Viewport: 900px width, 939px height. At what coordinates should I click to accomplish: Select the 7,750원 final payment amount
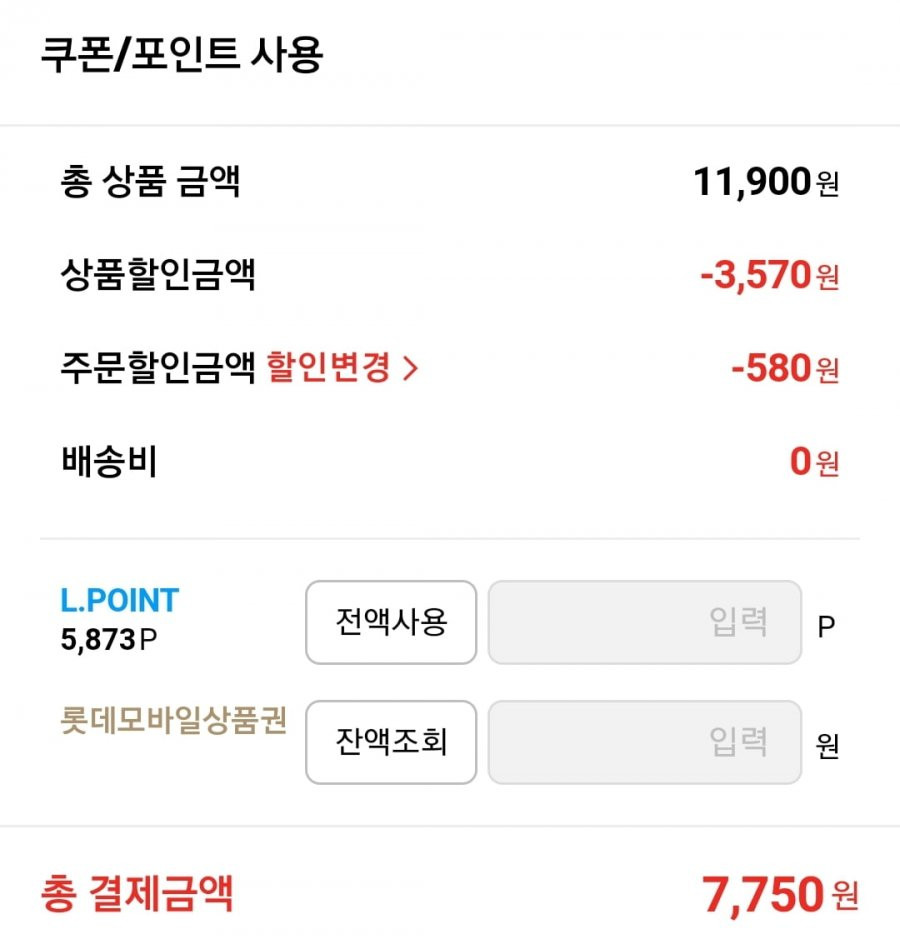click(x=780, y=895)
